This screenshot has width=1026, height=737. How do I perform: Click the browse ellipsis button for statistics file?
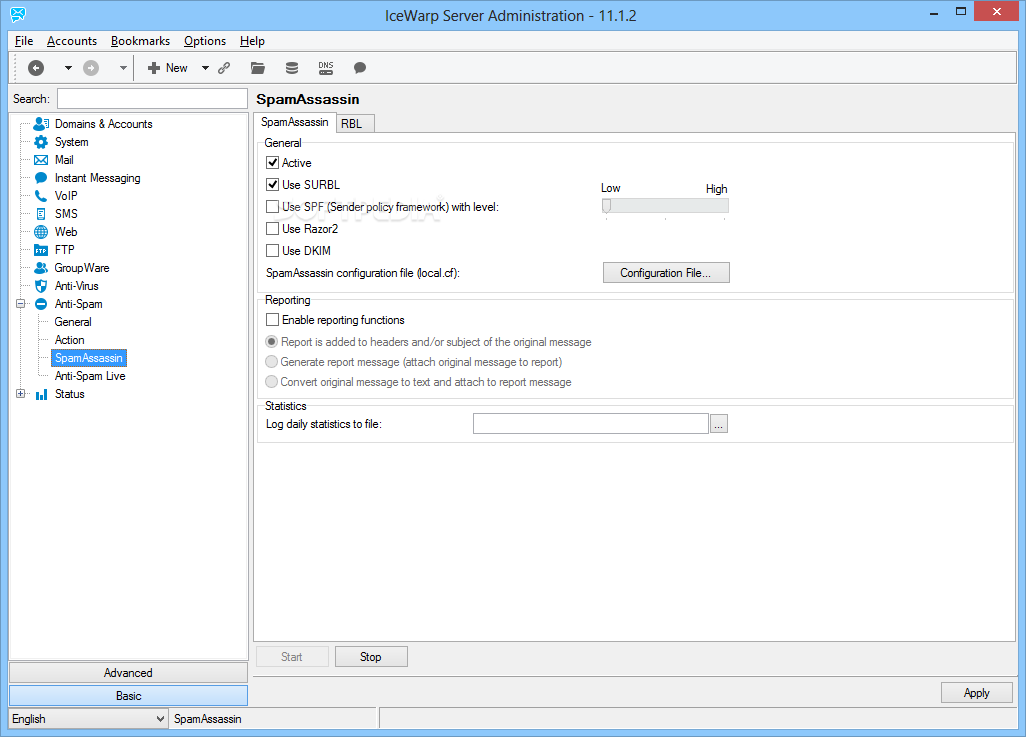click(x=718, y=424)
